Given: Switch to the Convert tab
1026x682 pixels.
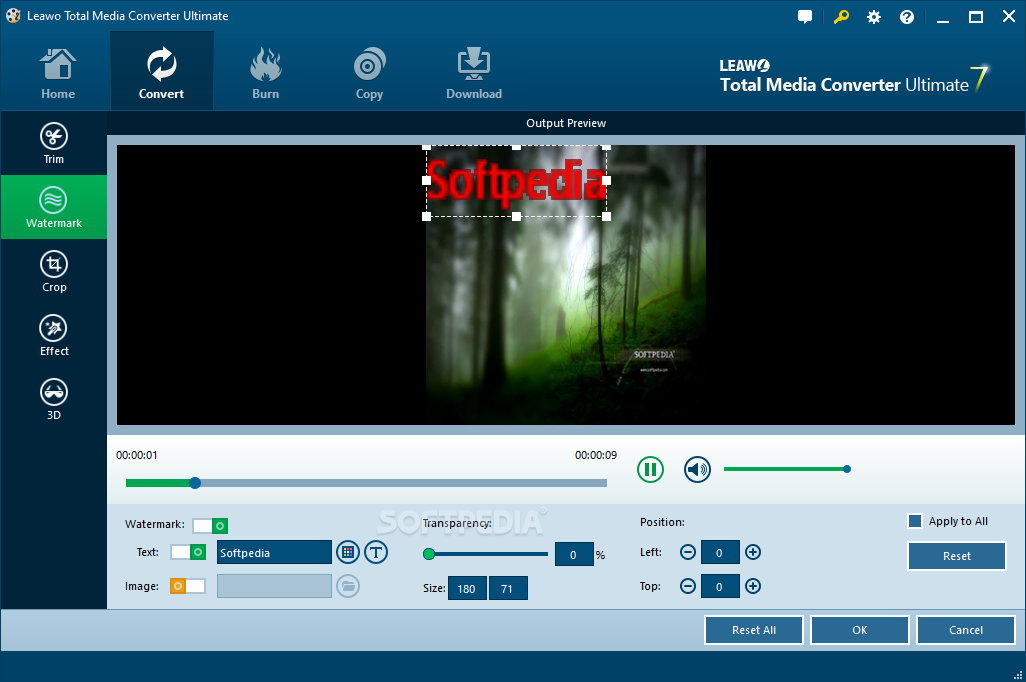Looking at the screenshot, I should tap(162, 71).
